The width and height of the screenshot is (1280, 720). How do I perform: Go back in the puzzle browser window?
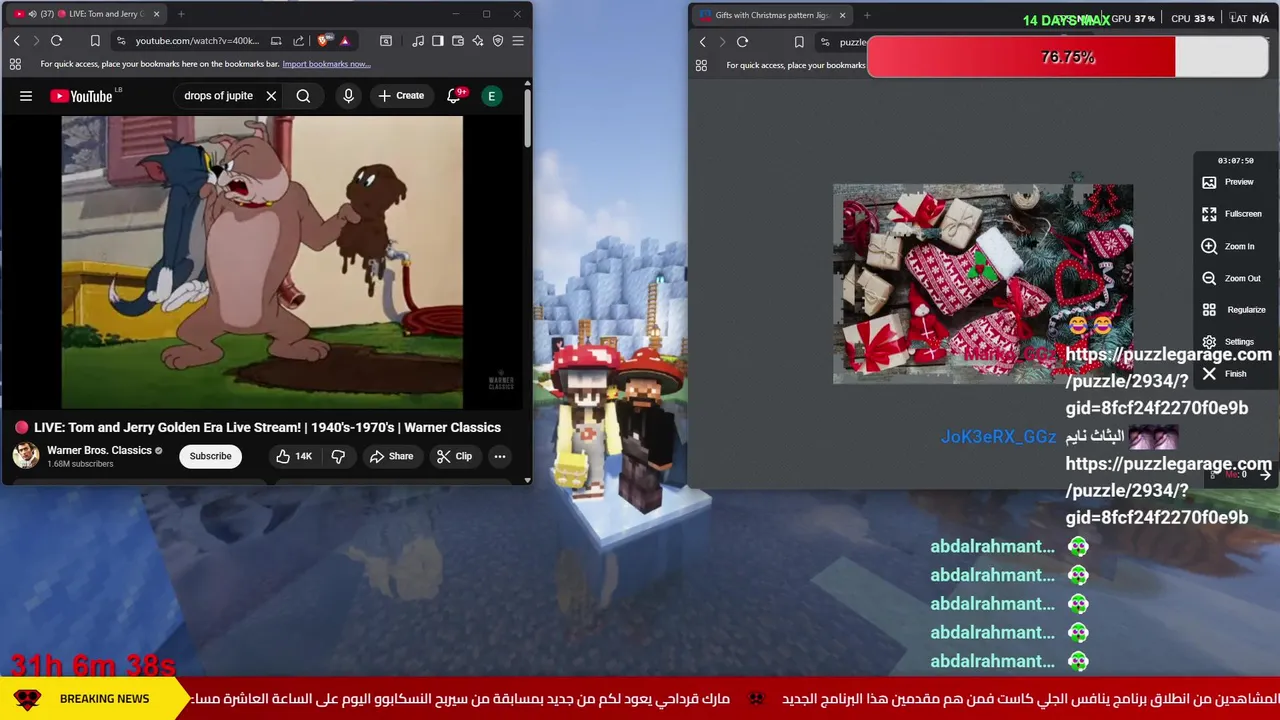pos(702,42)
